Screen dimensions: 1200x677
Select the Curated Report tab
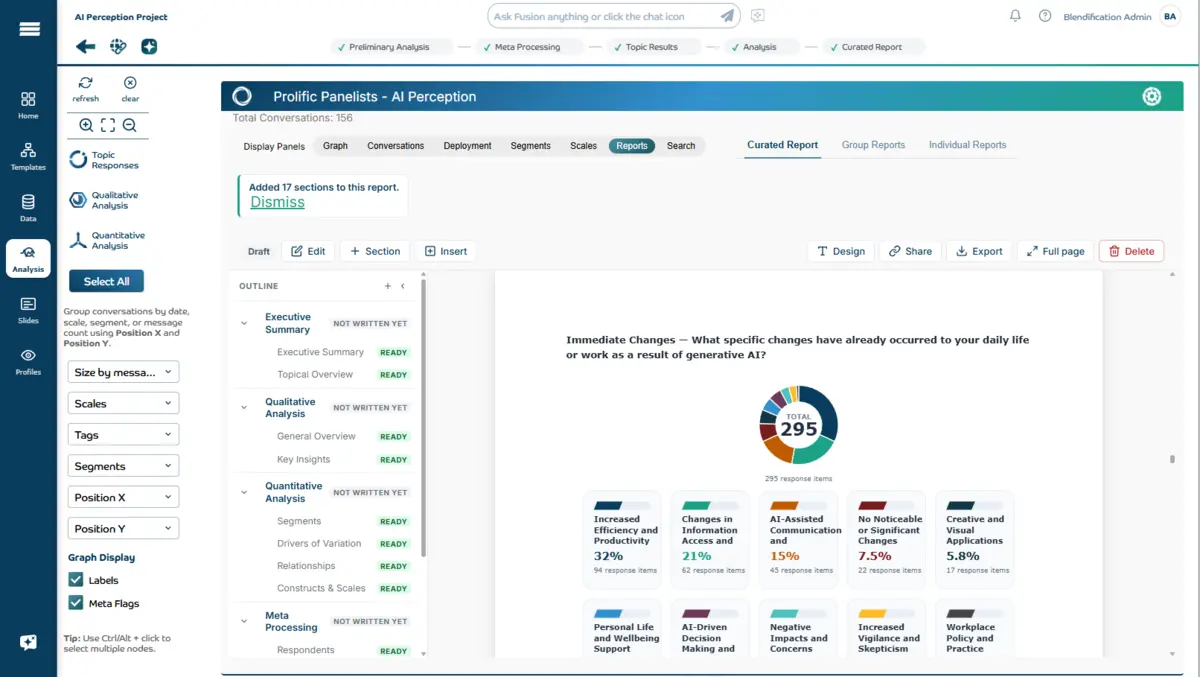[782, 145]
